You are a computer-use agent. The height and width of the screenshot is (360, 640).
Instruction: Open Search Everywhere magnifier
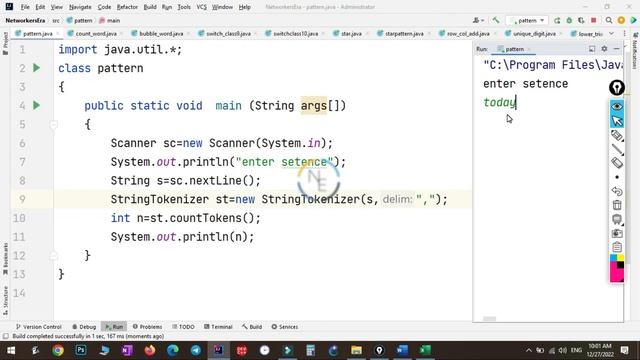click(x=609, y=20)
